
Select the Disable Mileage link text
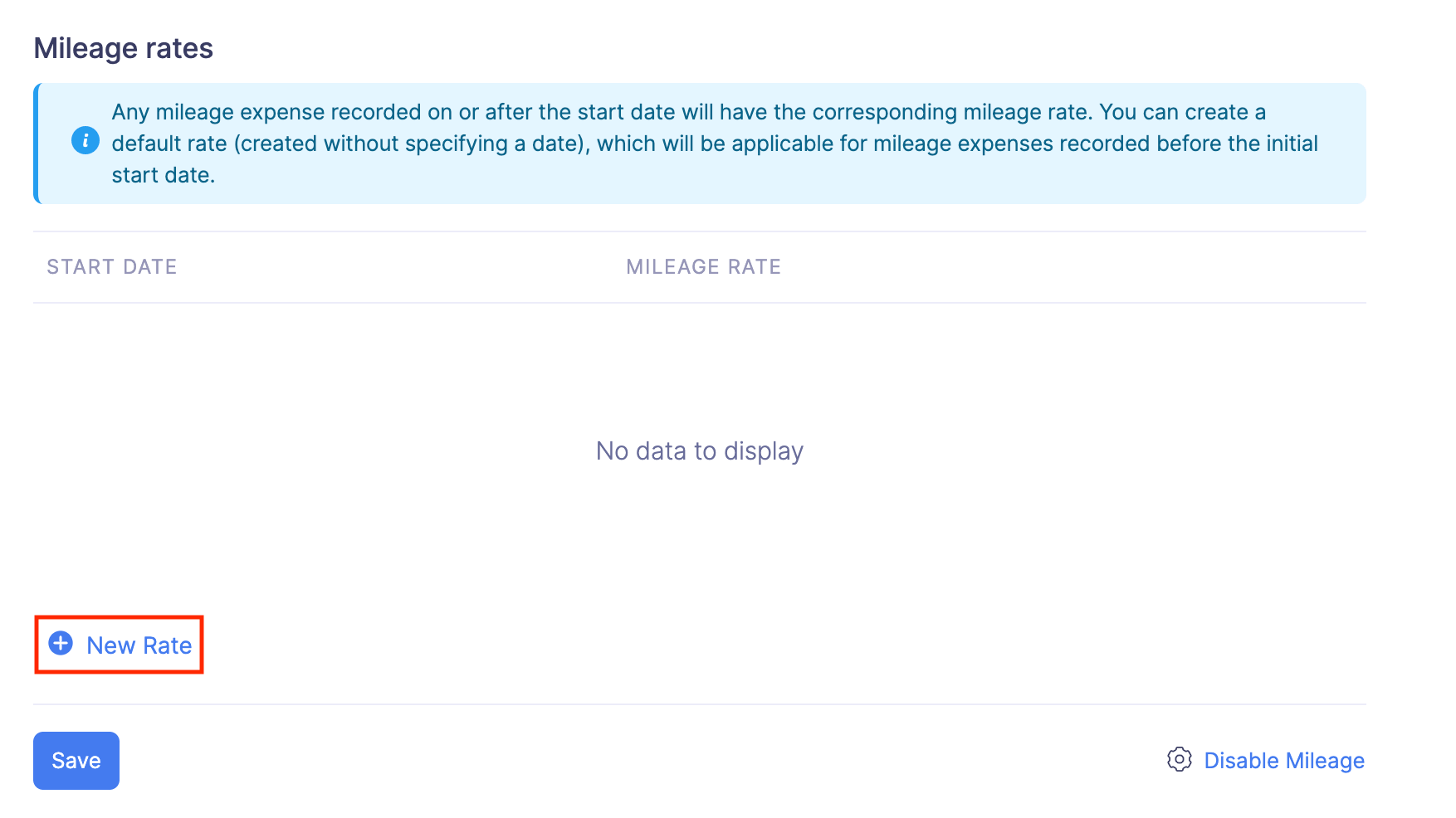tap(1283, 761)
